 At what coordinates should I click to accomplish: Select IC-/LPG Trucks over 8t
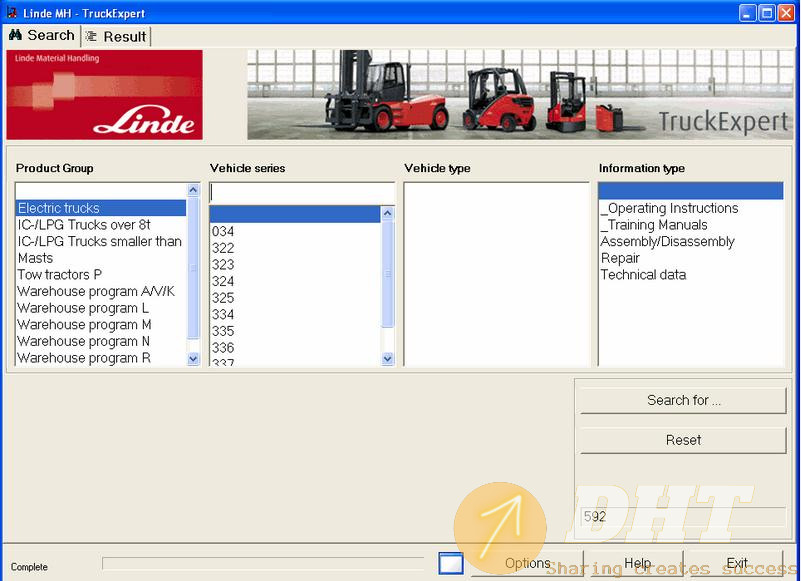[101, 225]
